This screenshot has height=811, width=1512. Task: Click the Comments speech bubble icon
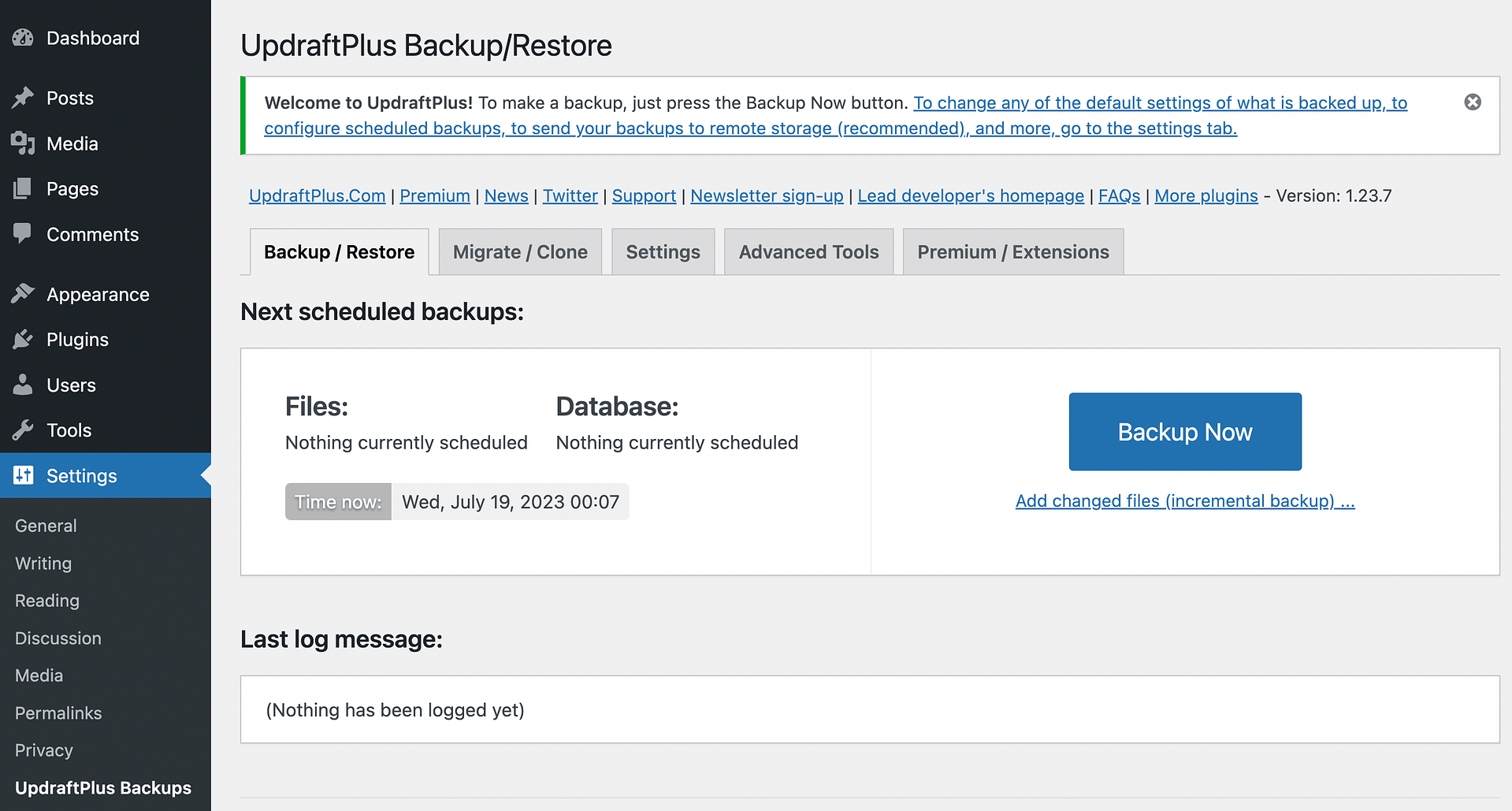[x=23, y=234]
